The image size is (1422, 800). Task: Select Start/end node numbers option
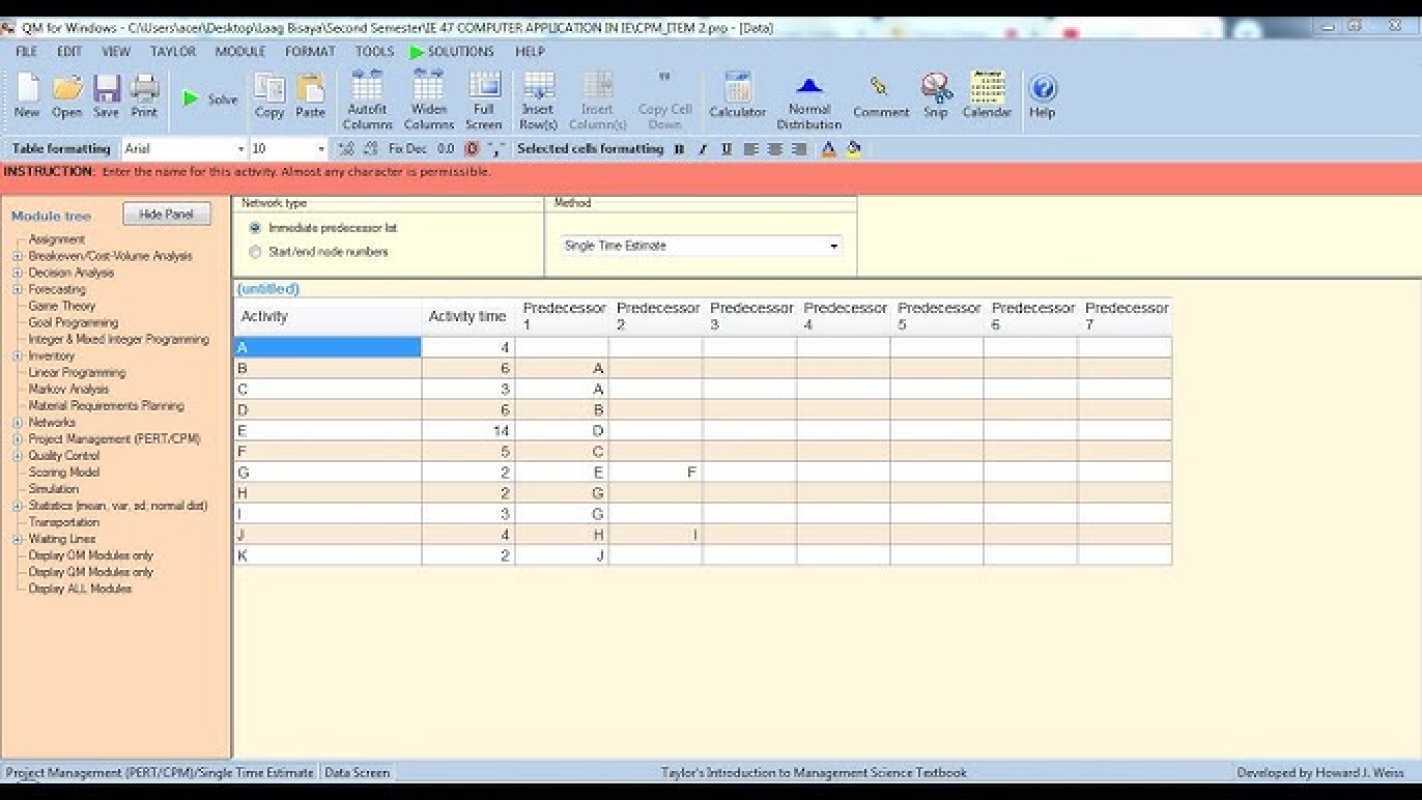click(x=255, y=252)
